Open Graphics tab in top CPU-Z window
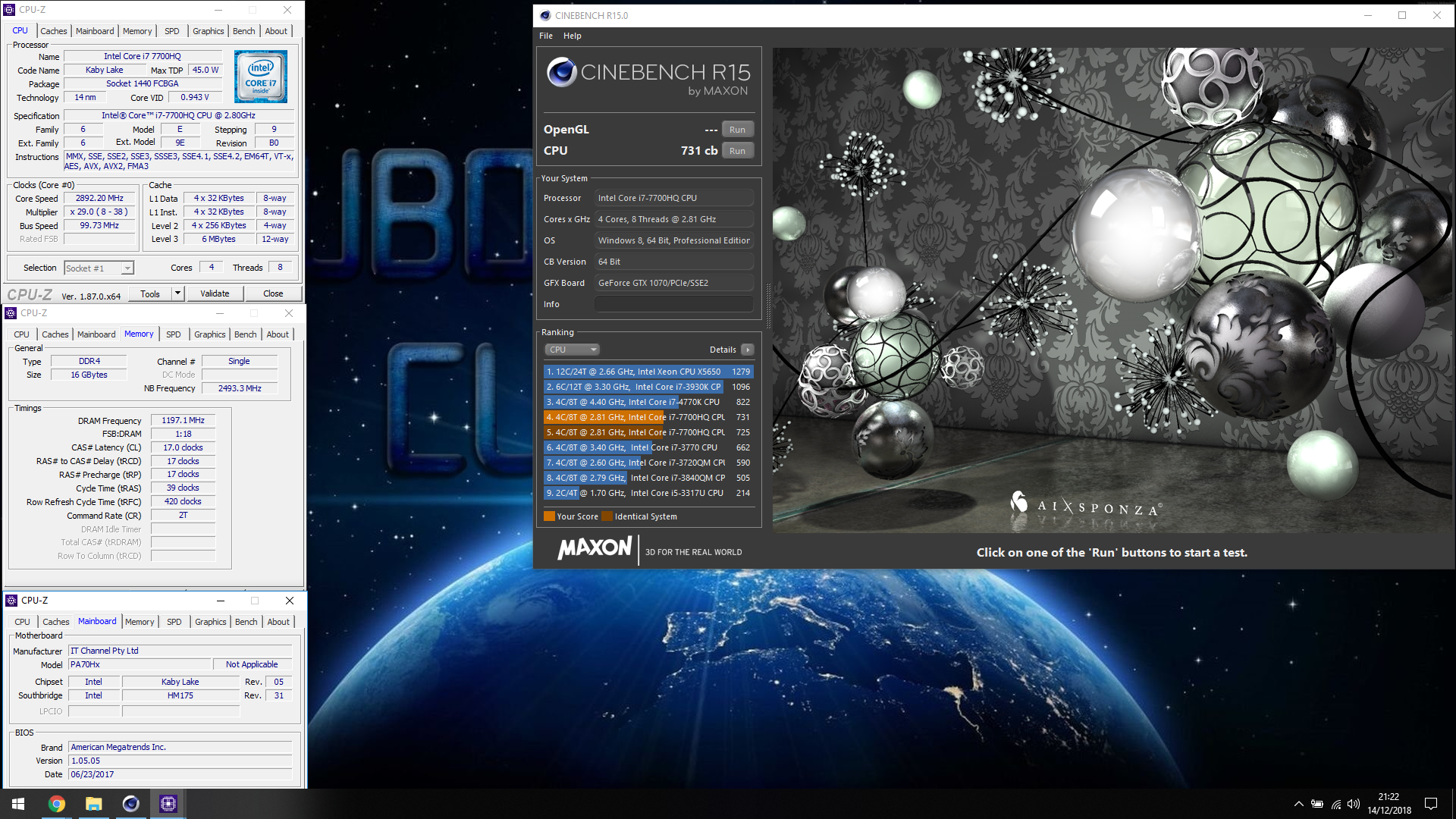 pyautogui.click(x=209, y=31)
